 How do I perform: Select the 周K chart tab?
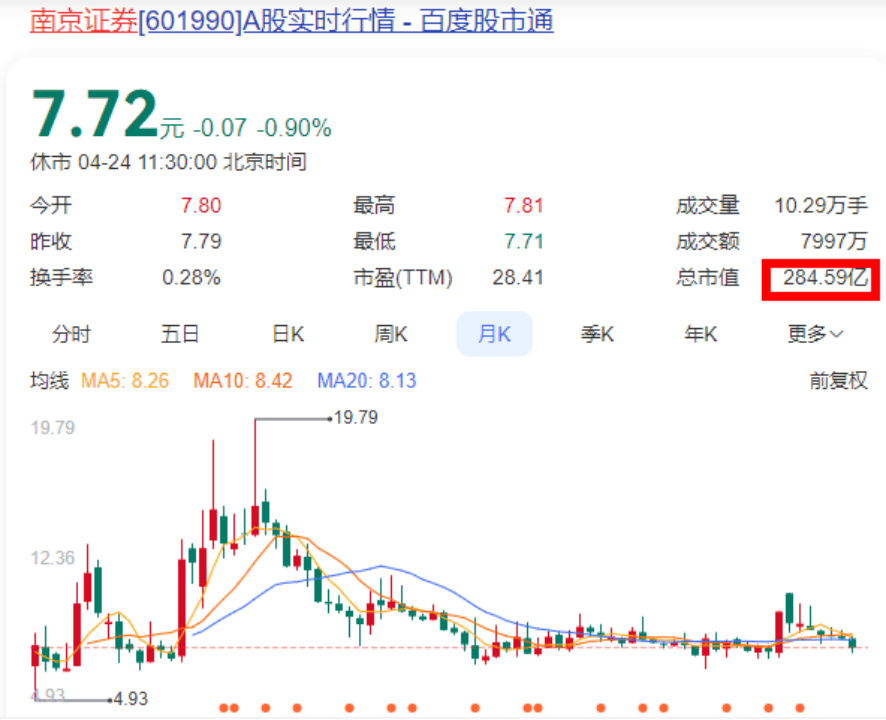tap(390, 334)
